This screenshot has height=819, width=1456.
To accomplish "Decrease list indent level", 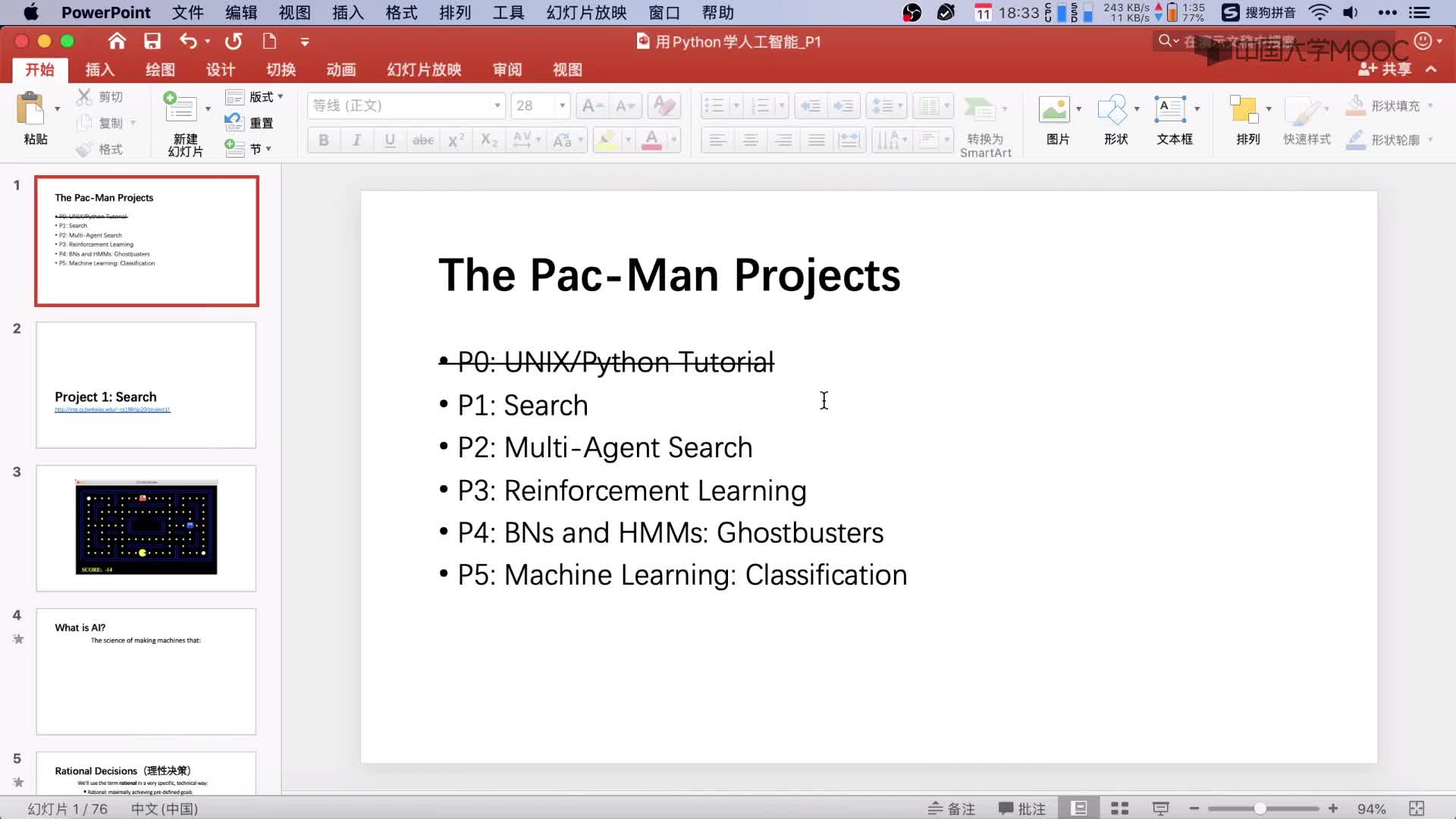I will tap(810, 106).
